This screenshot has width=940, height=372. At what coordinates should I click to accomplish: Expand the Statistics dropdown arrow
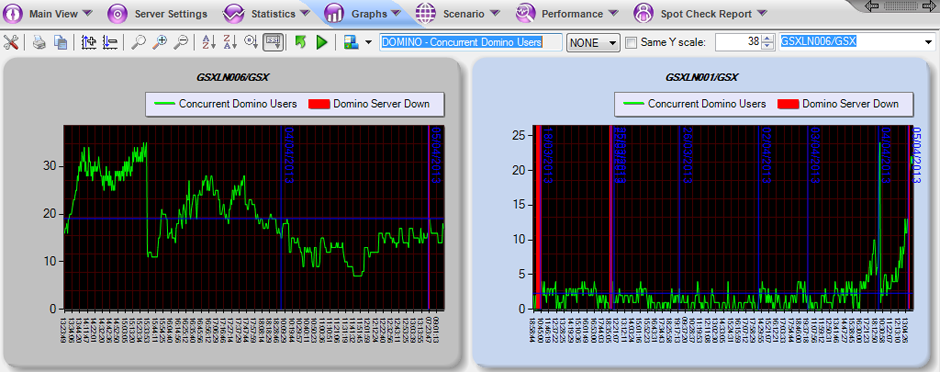[x=306, y=13]
